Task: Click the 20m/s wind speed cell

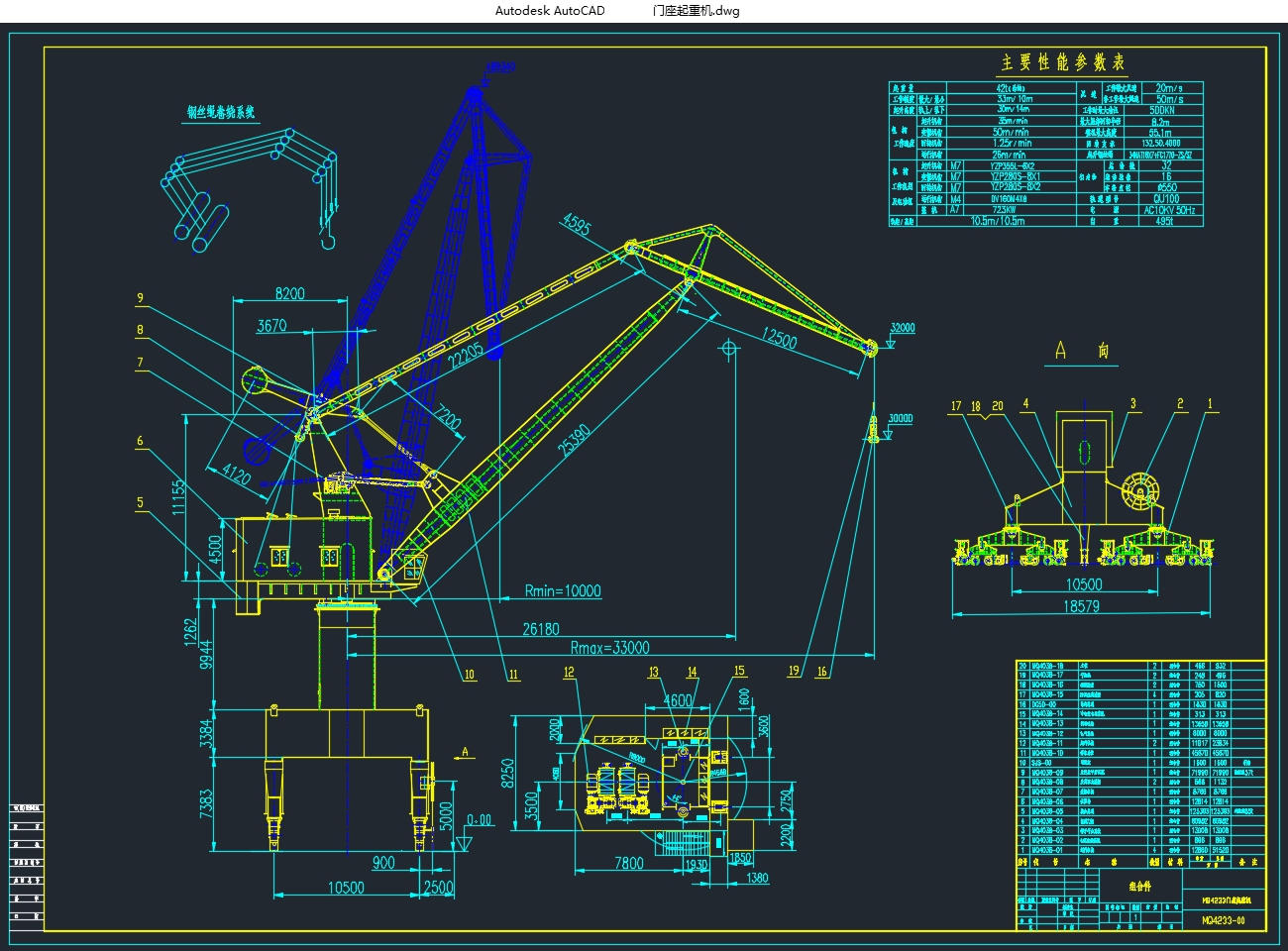Action: (x=1168, y=88)
